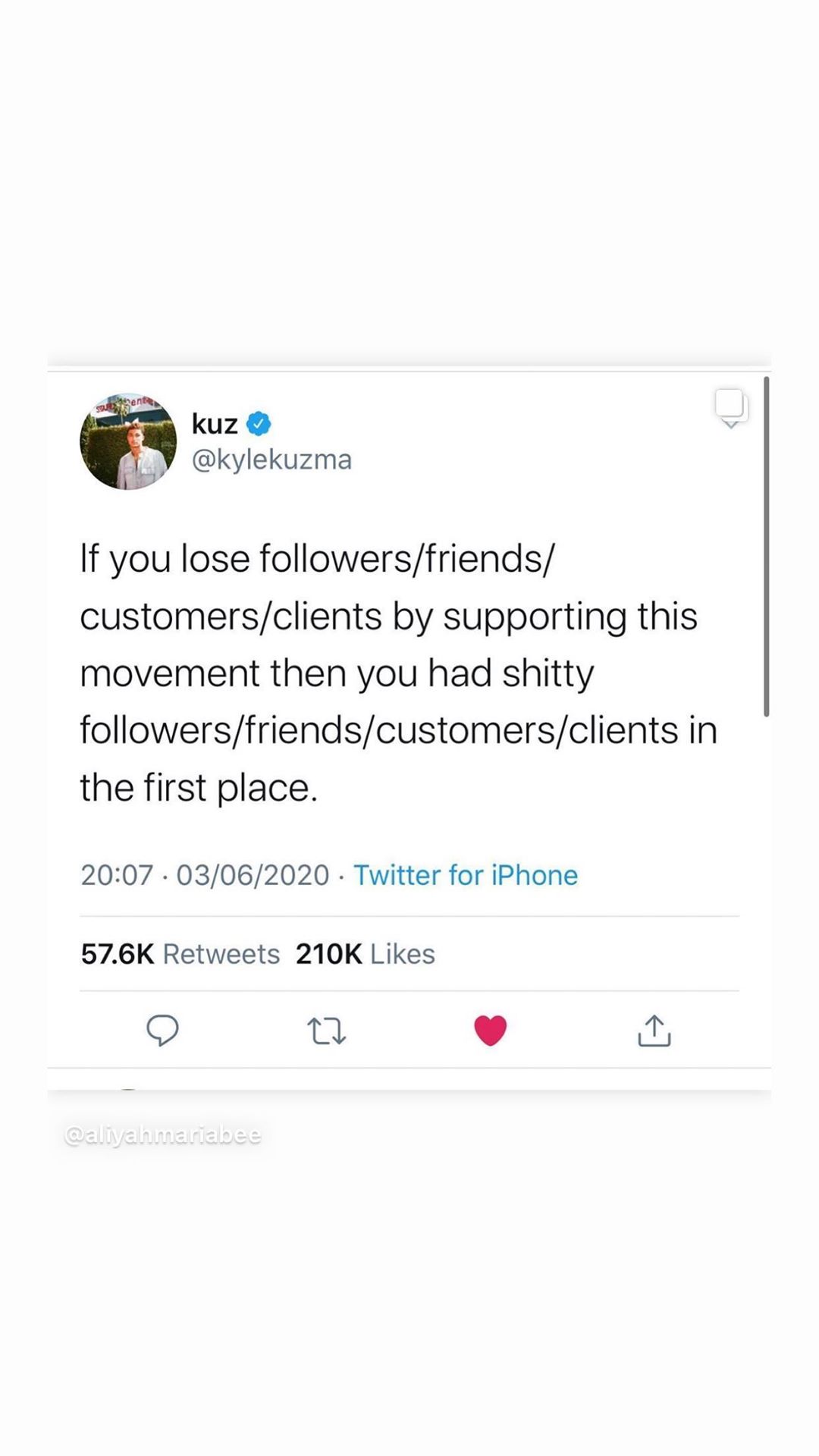Open the "kuz" display name

(215, 424)
